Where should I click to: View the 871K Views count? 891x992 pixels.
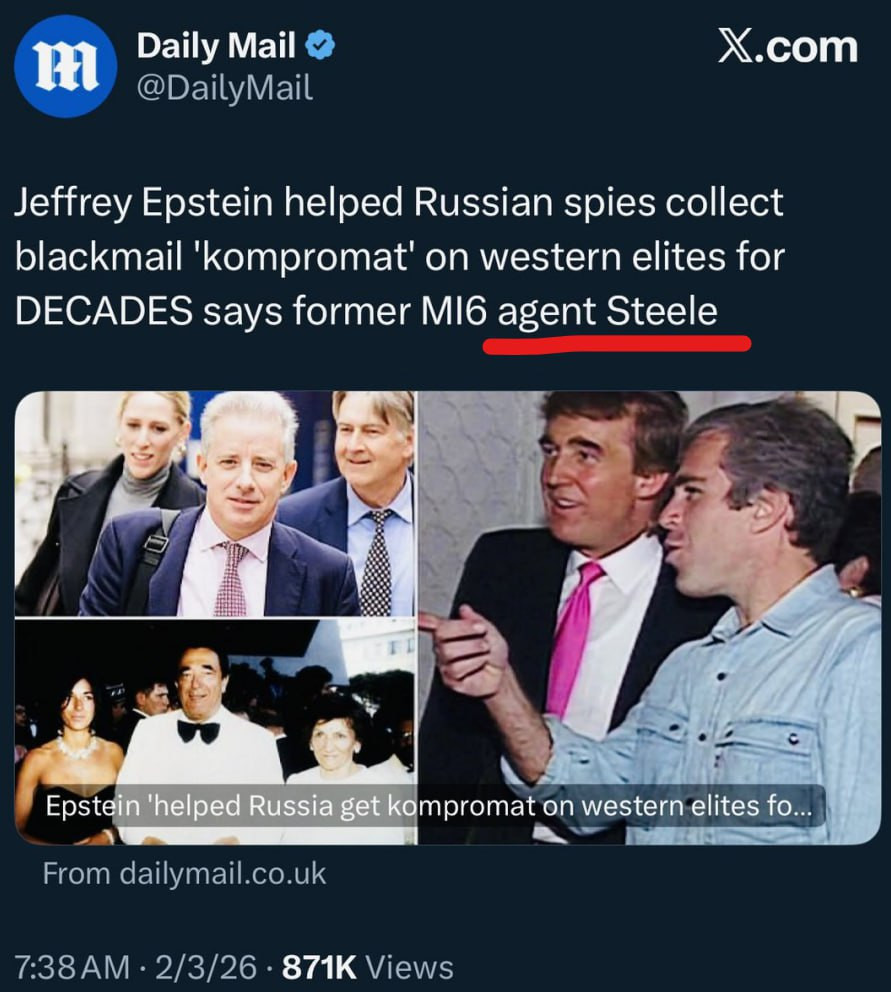(368, 967)
